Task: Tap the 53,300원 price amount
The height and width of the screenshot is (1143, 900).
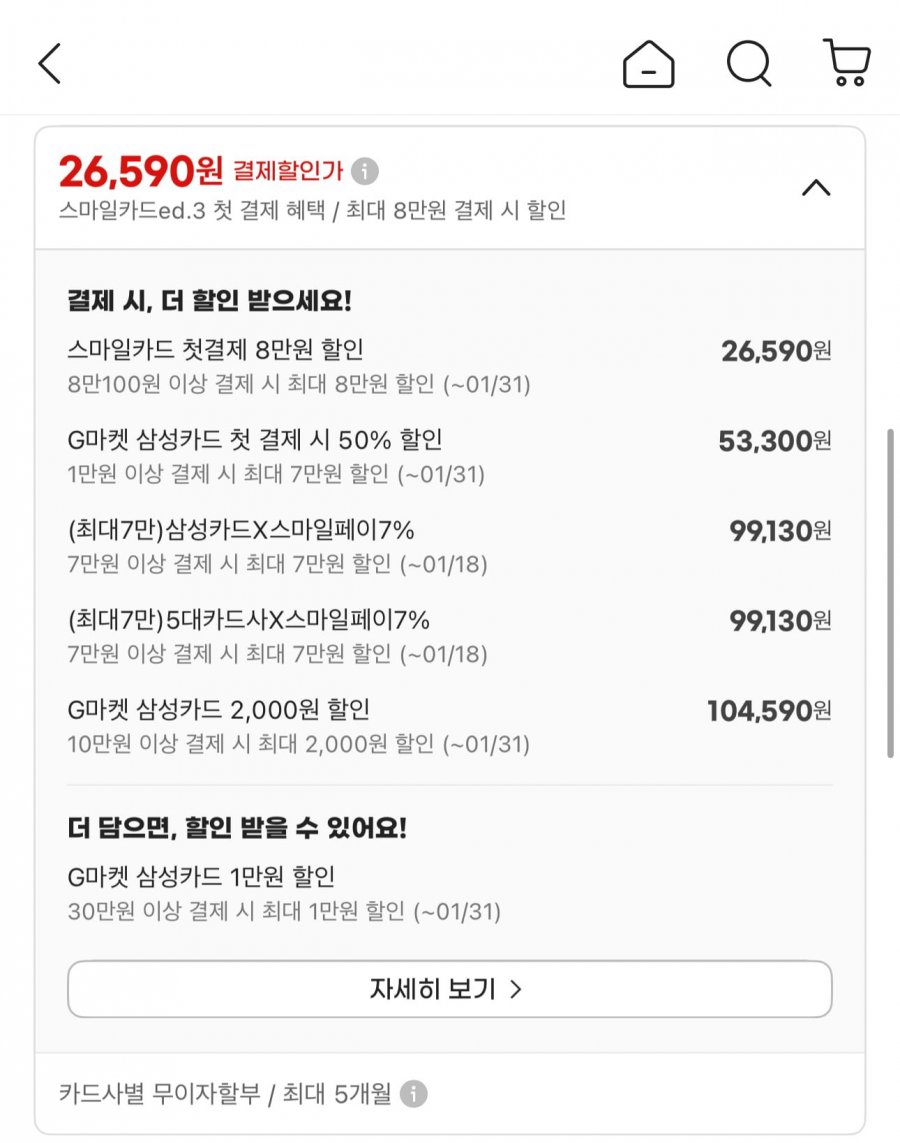Action: (x=775, y=441)
